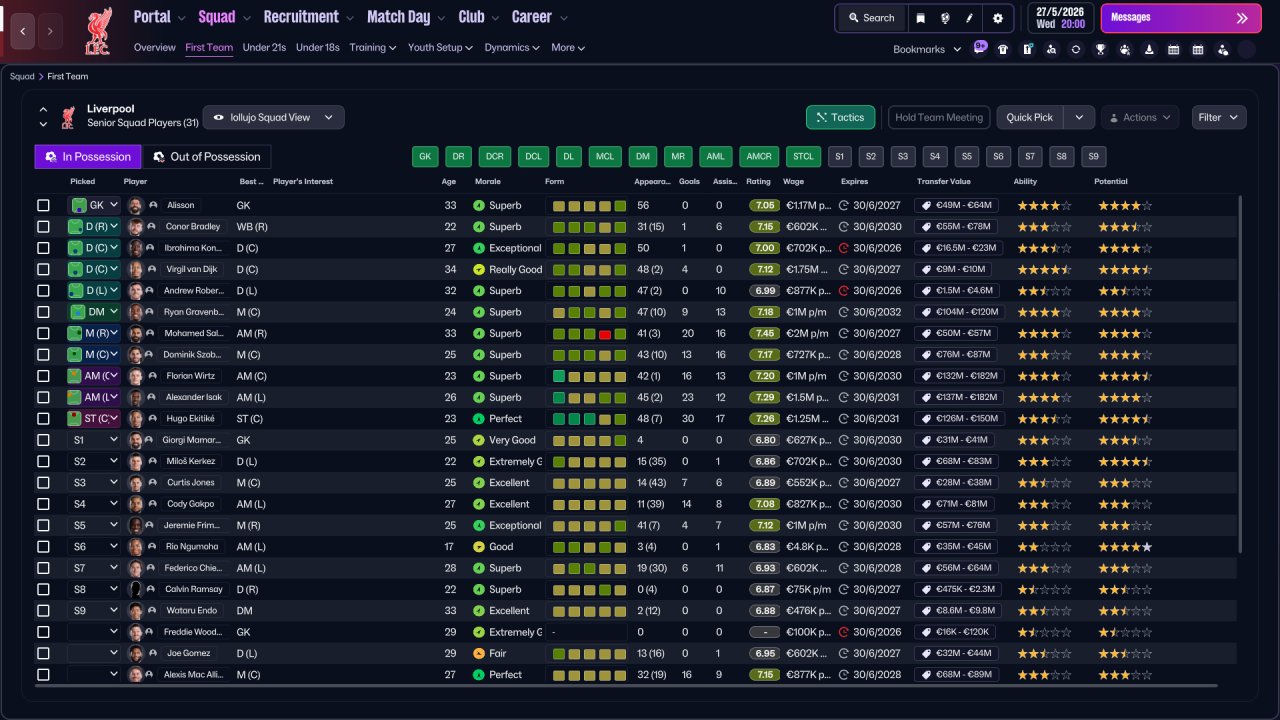Switch to the Under 21s tab
This screenshot has height=720, width=1280.
point(264,47)
